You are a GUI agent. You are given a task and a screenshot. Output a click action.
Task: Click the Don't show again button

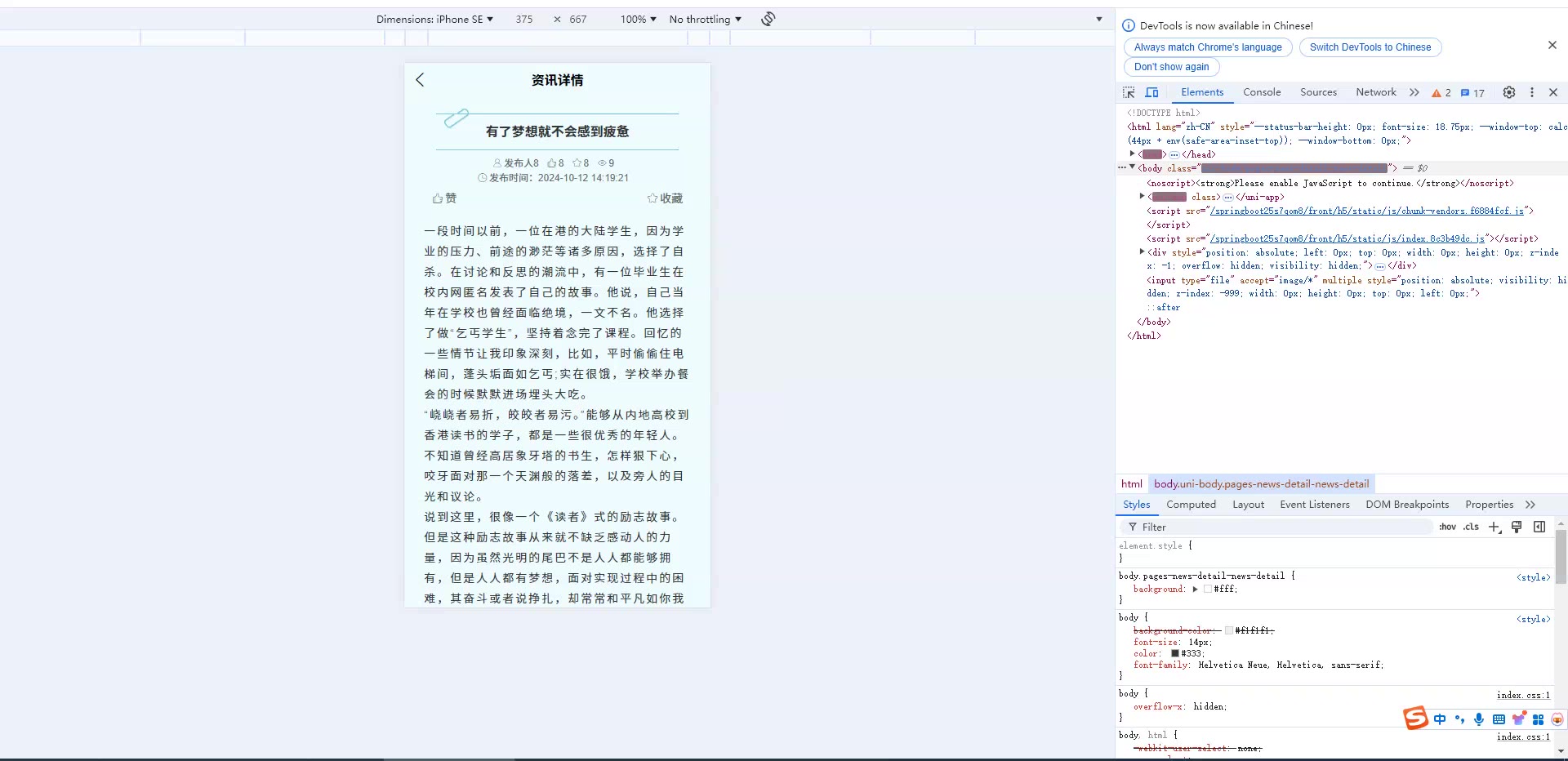(x=1171, y=67)
